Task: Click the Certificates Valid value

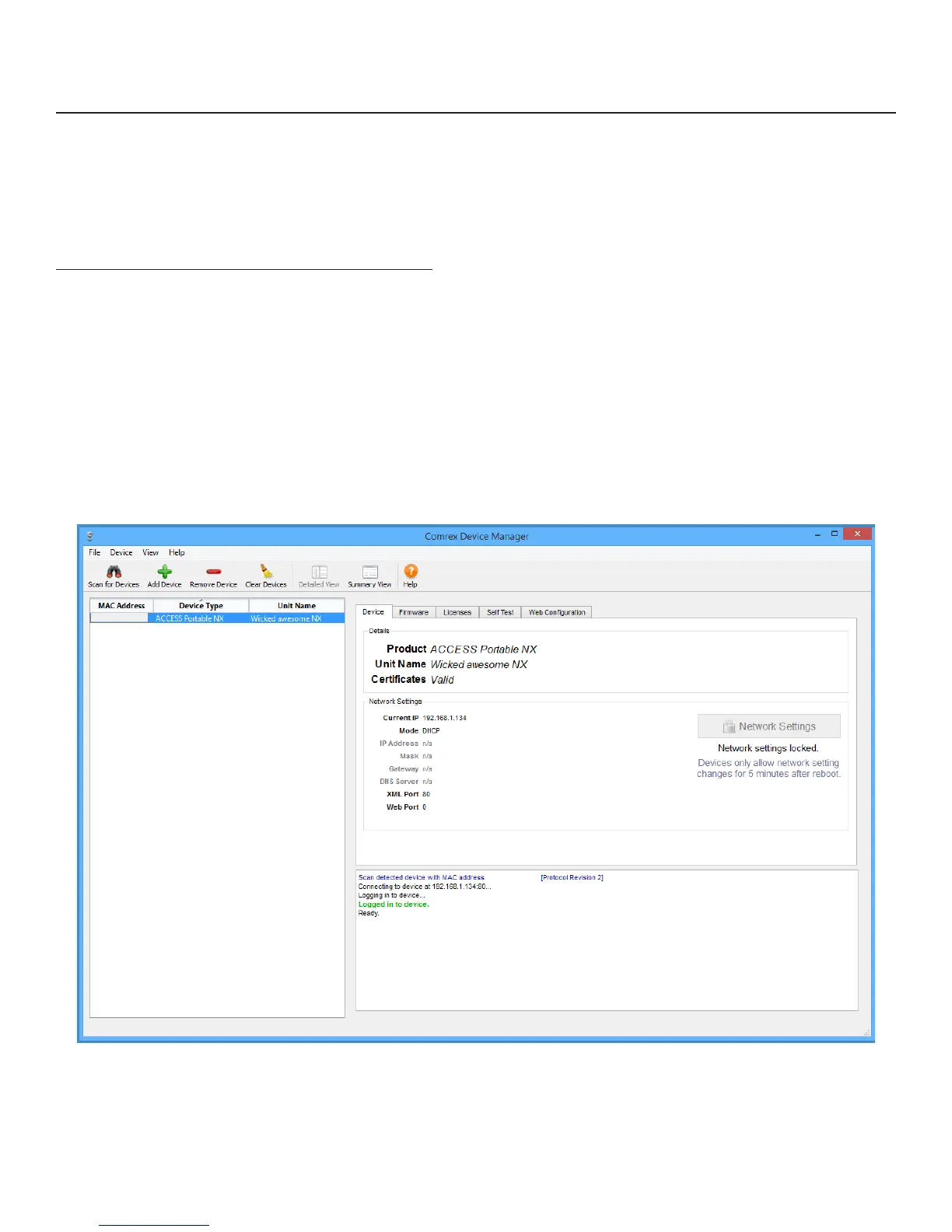Action: tap(443, 680)
